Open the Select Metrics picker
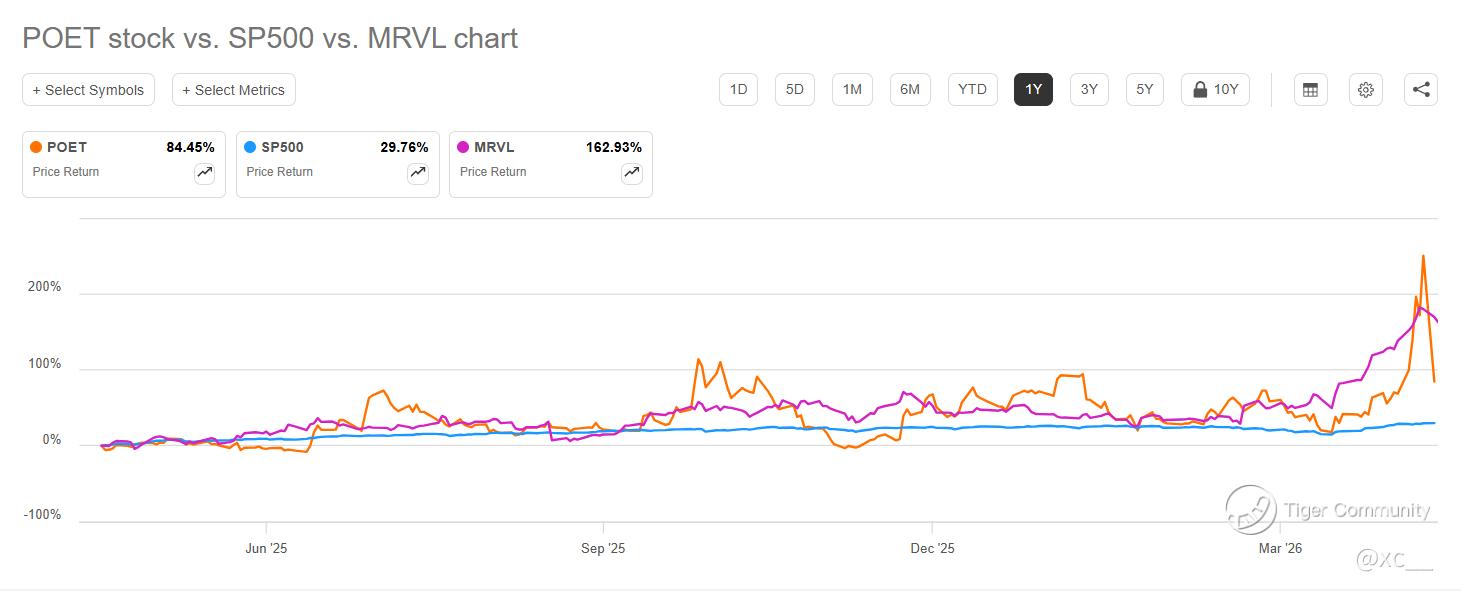Image resolution: width=1461 pixels, height=591 pixels. (x=233, y=90)
